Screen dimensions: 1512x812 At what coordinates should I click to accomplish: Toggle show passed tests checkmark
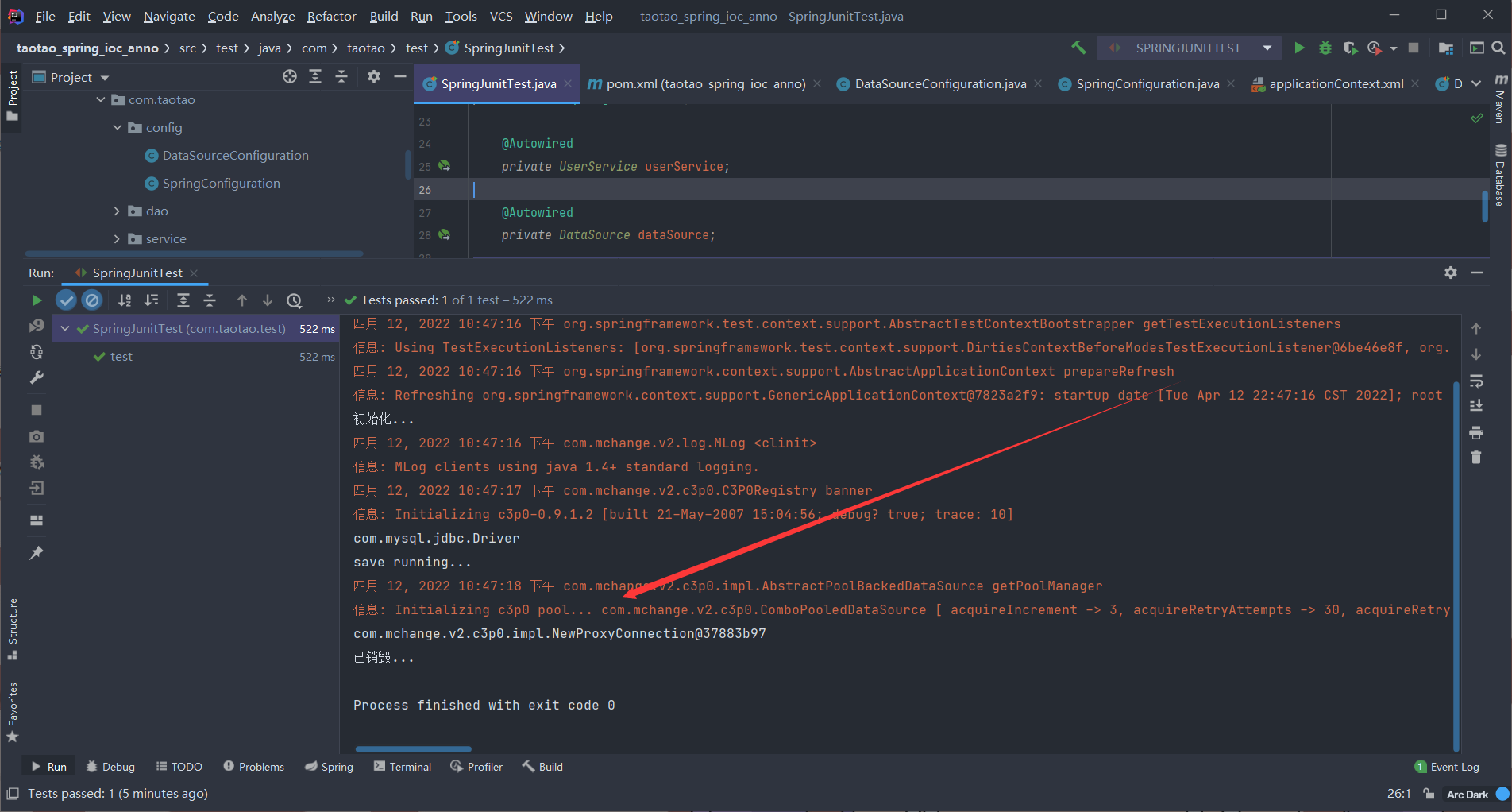tap(66, 300)
